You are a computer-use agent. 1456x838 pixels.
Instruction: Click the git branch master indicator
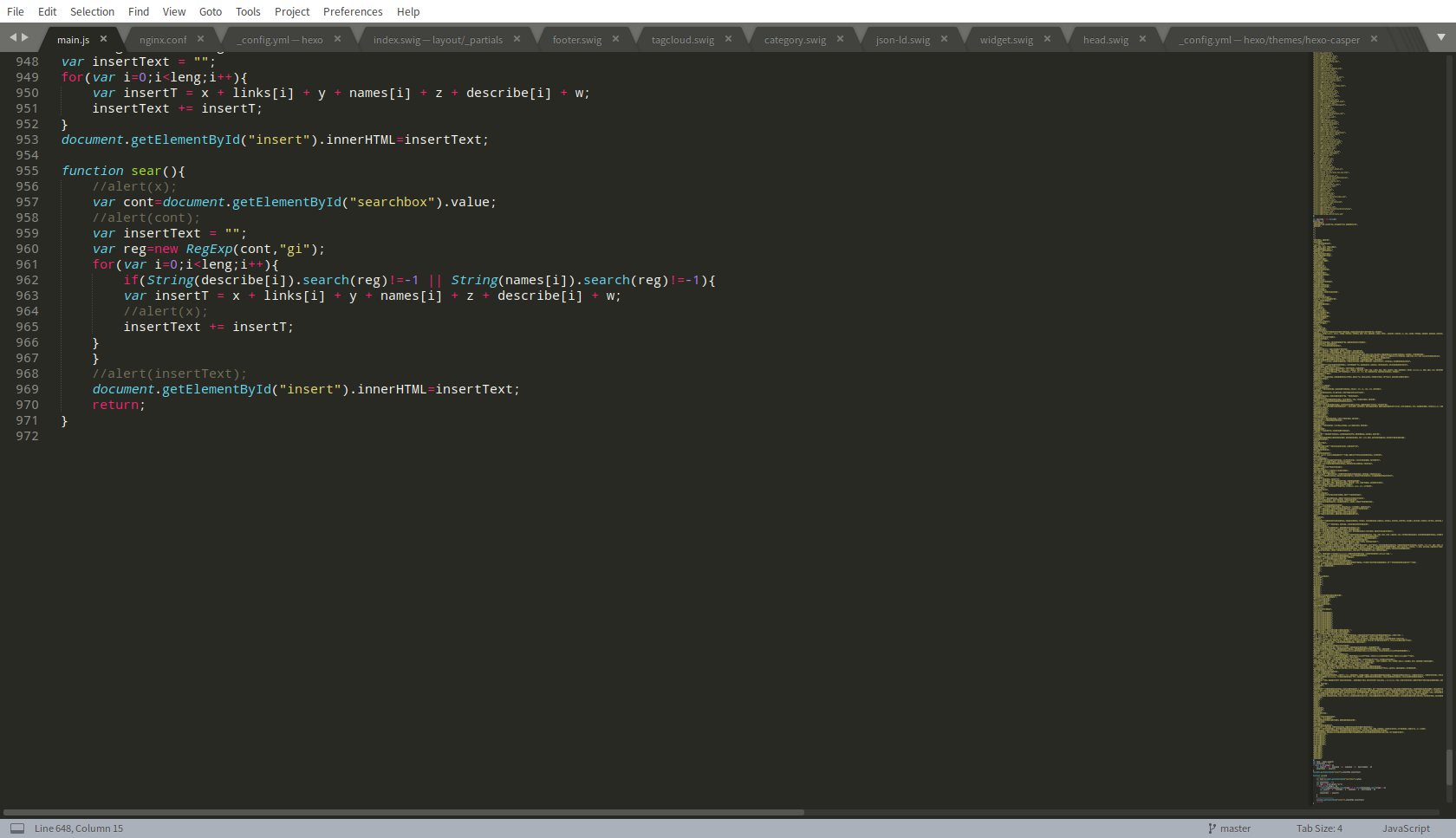click(1229, 828)
